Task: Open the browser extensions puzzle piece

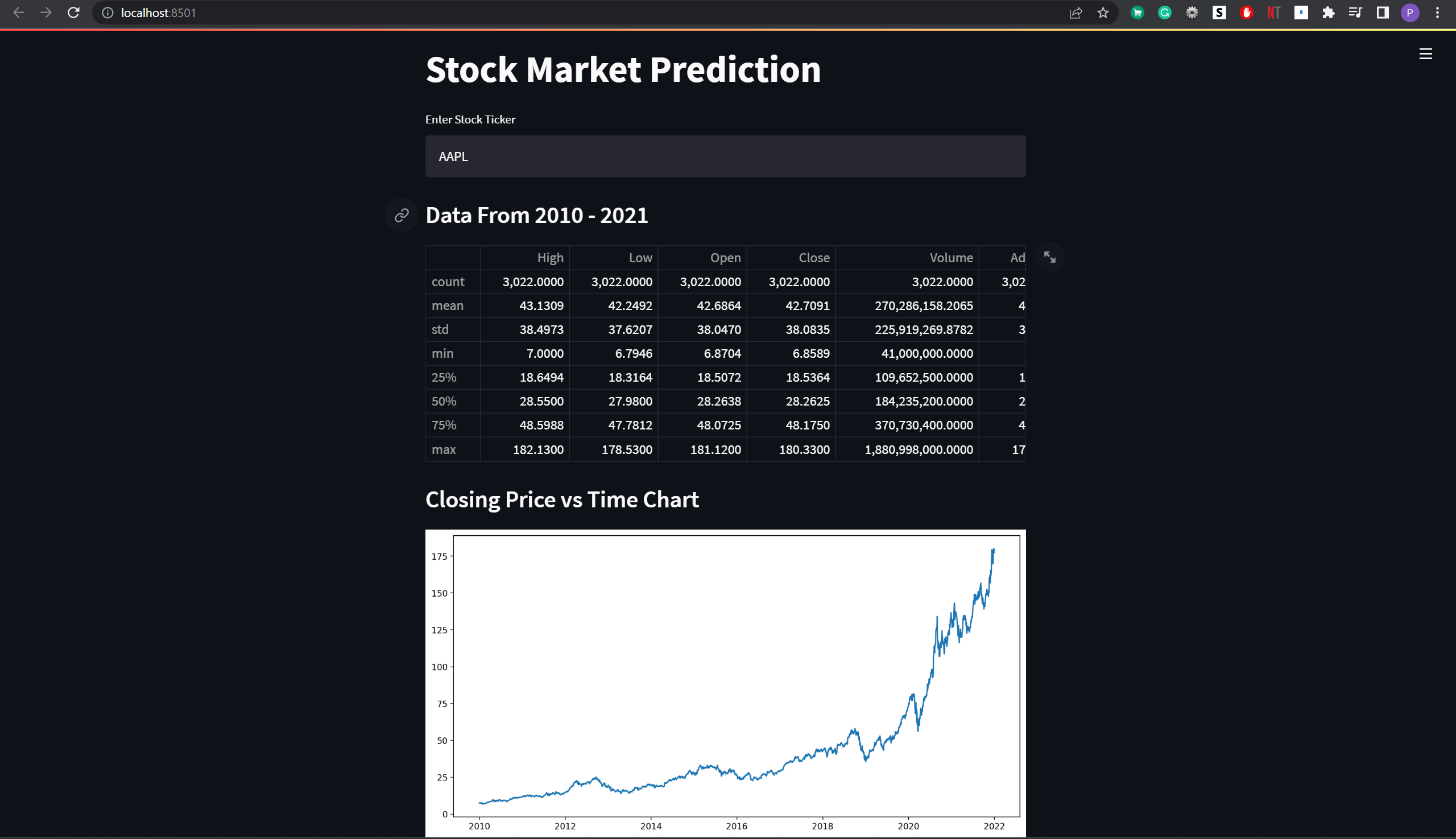Action: point(1329,12)
